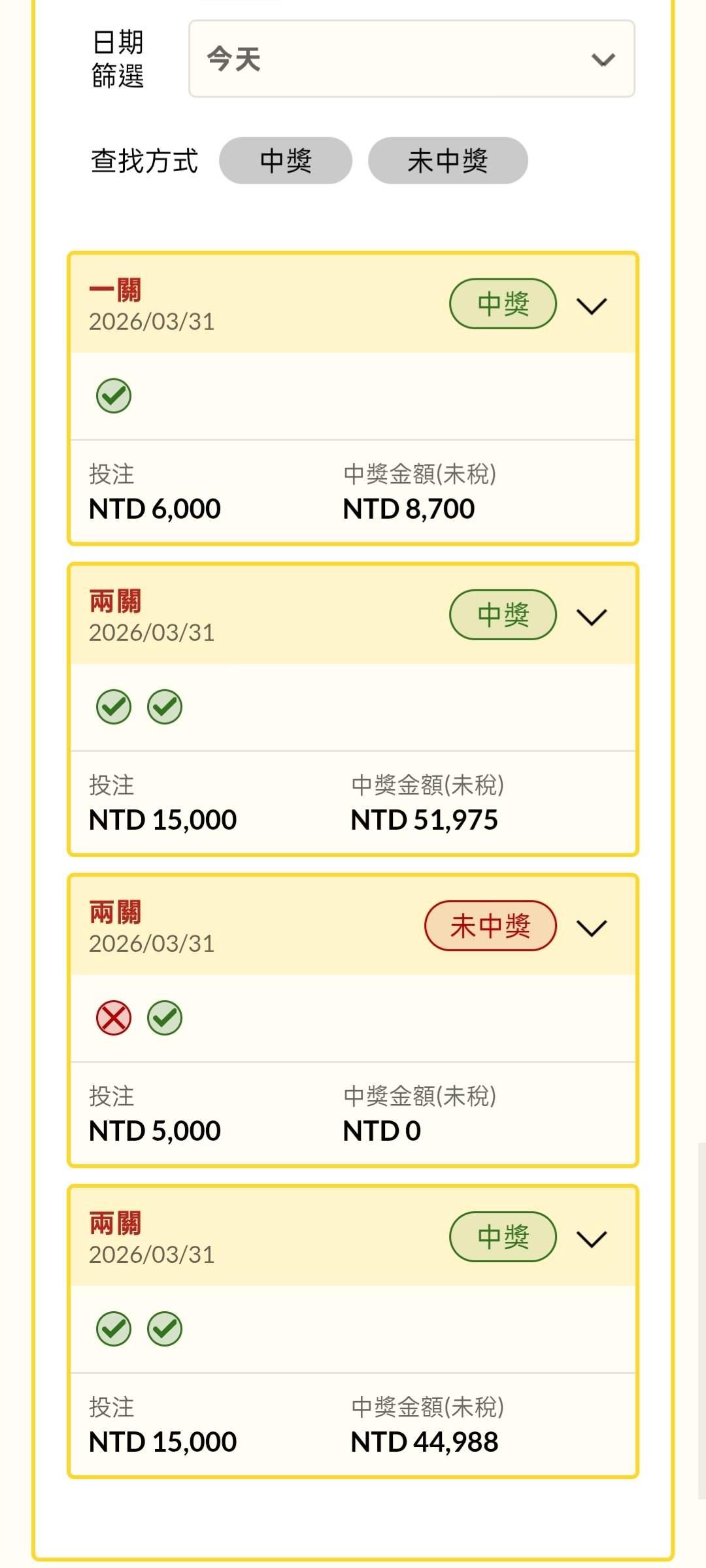Viewport: 706px width, 1568px height.
Task: Expand the 兩關 card with NTD 44,988
Action: point(592,1238)
